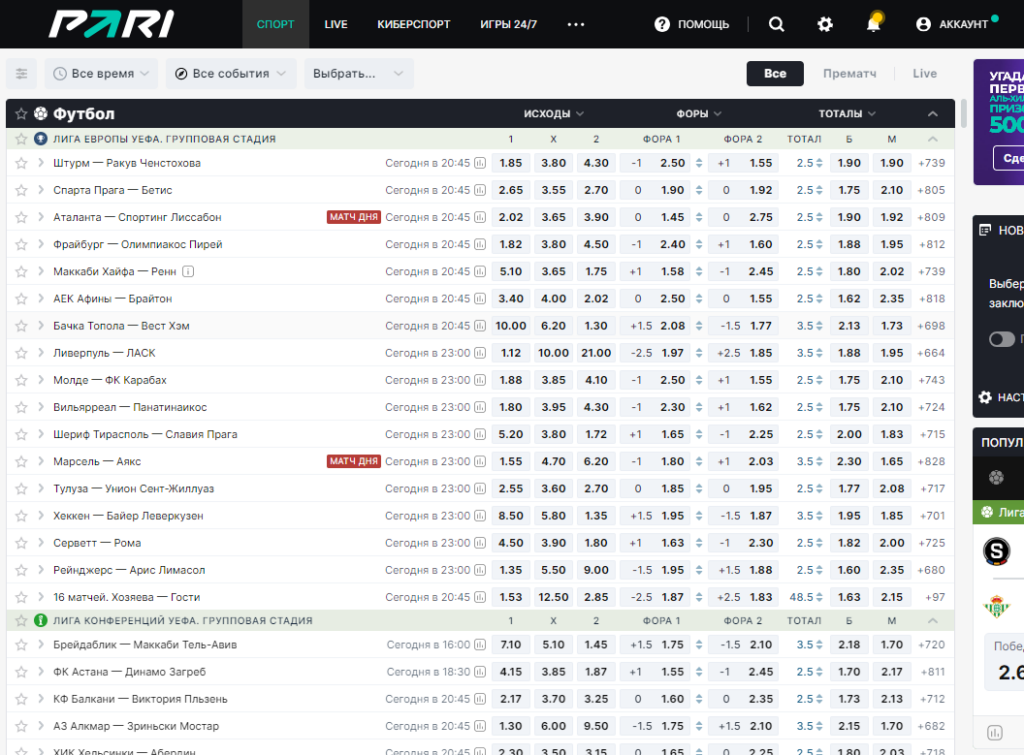
Task: Open statistics icon for Штурм — Ракув Ченстохова
Action: 480,163
